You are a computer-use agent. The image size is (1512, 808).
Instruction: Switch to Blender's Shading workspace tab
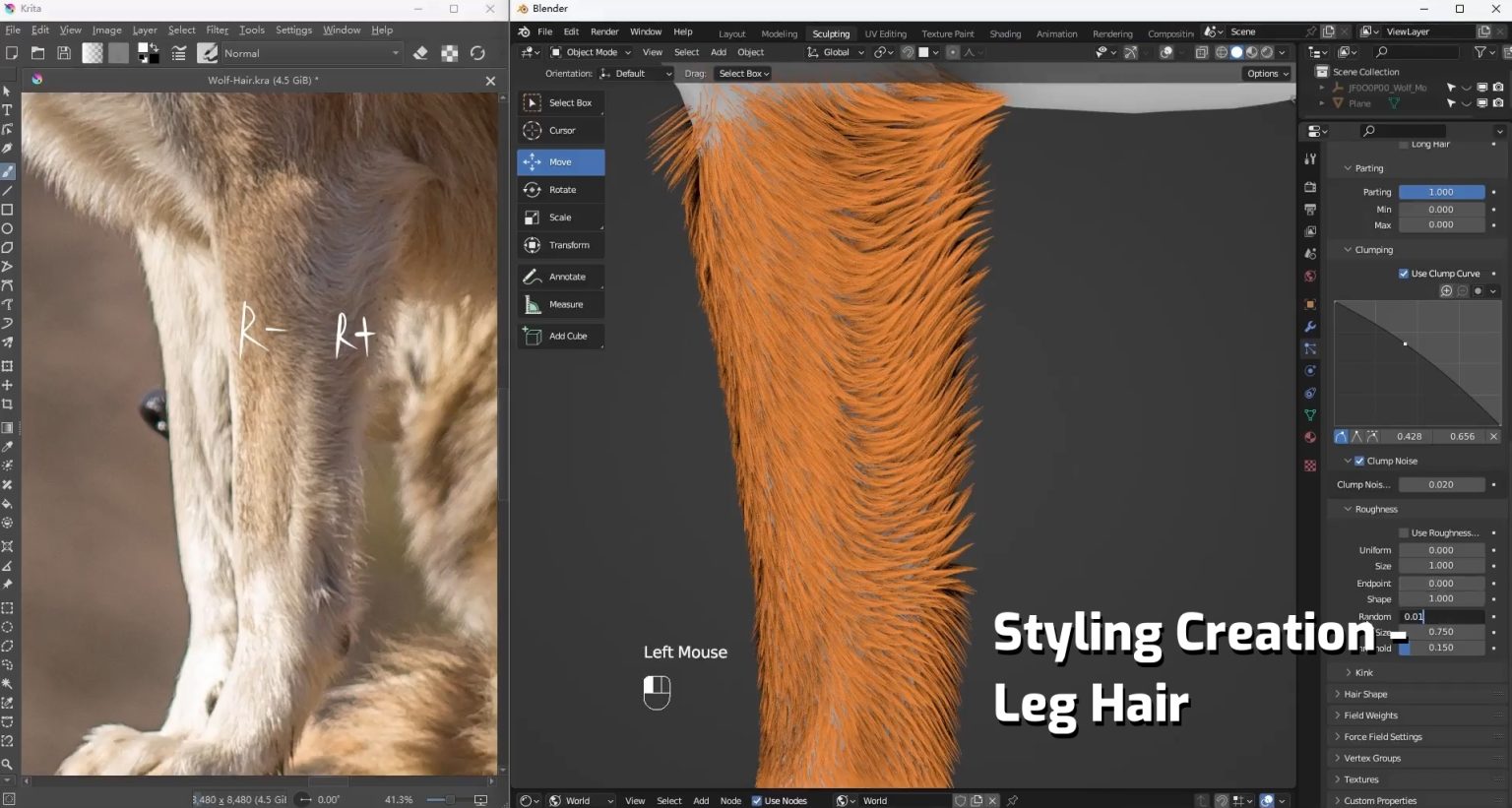tap(1005, 32)
